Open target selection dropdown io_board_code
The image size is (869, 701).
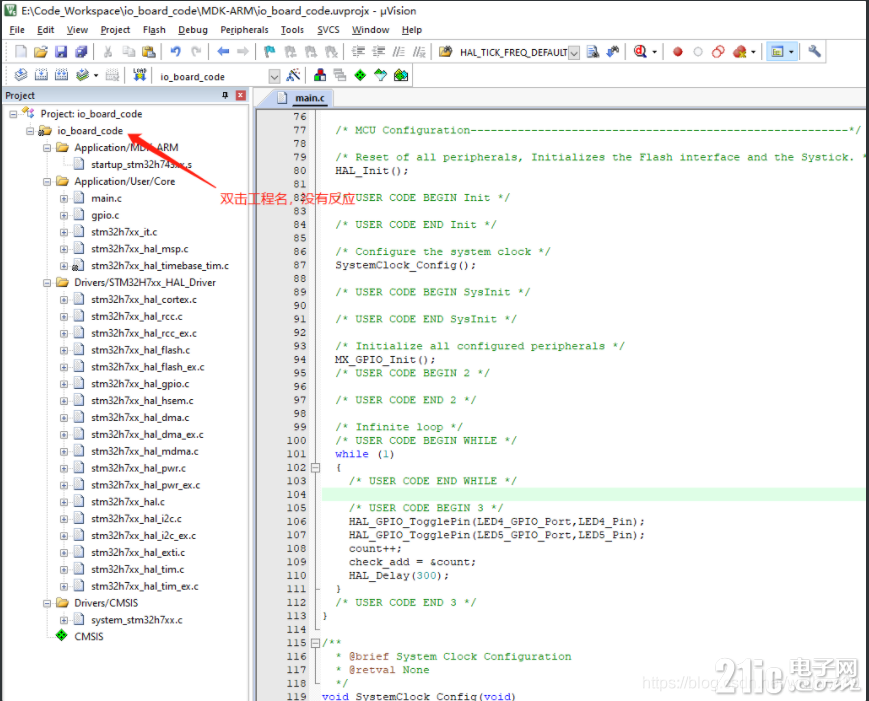coord(274,76)
